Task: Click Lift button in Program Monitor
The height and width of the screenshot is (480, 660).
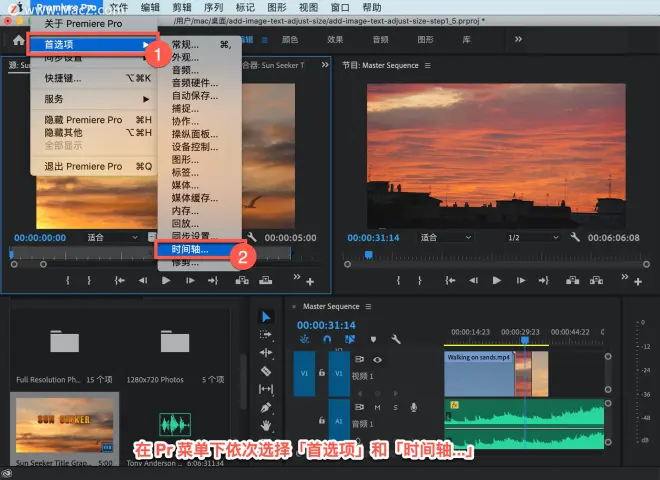Action: click(572, 280)
